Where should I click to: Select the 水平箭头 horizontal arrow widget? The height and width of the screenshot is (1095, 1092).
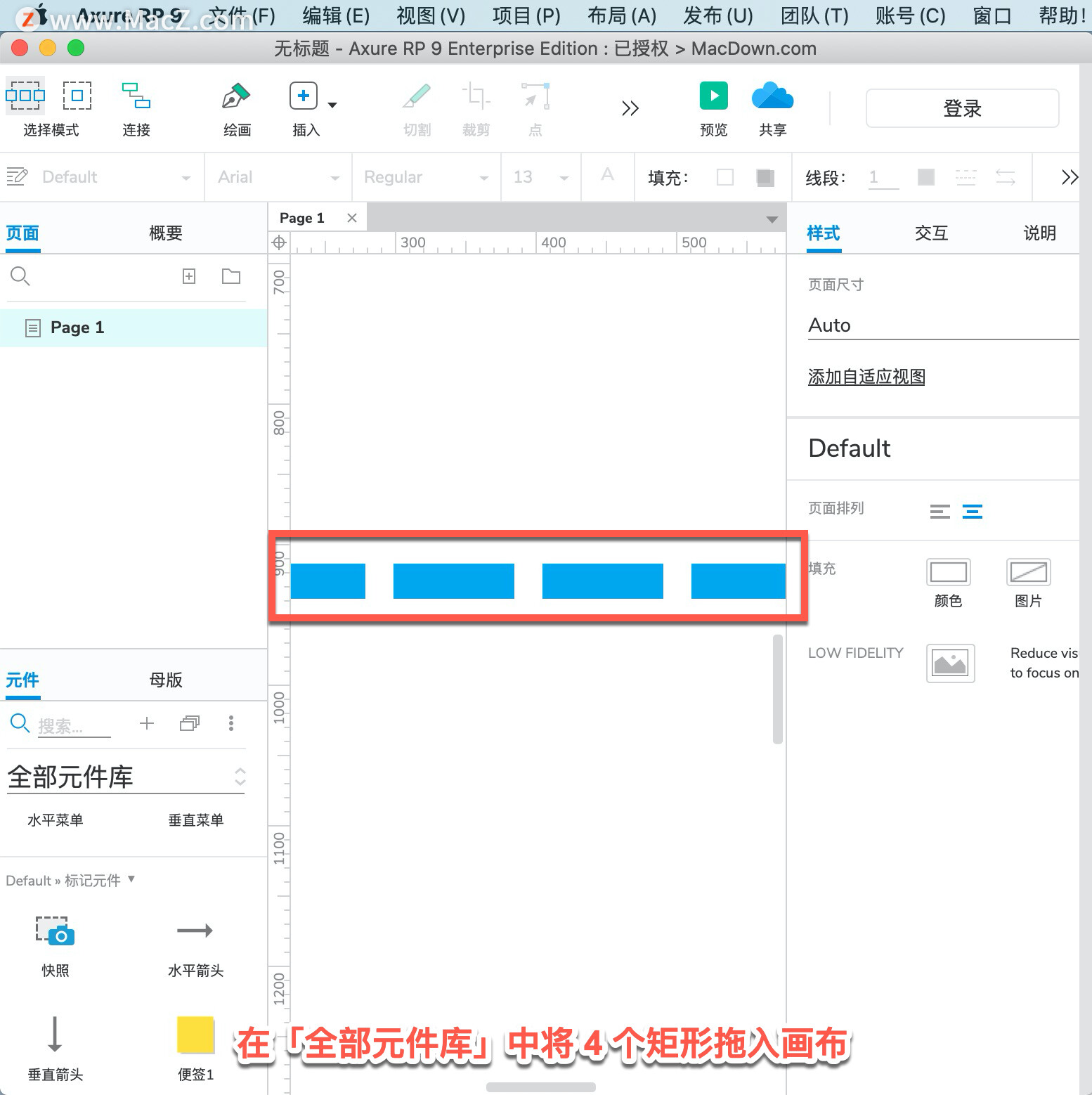[x=195, y=946]
